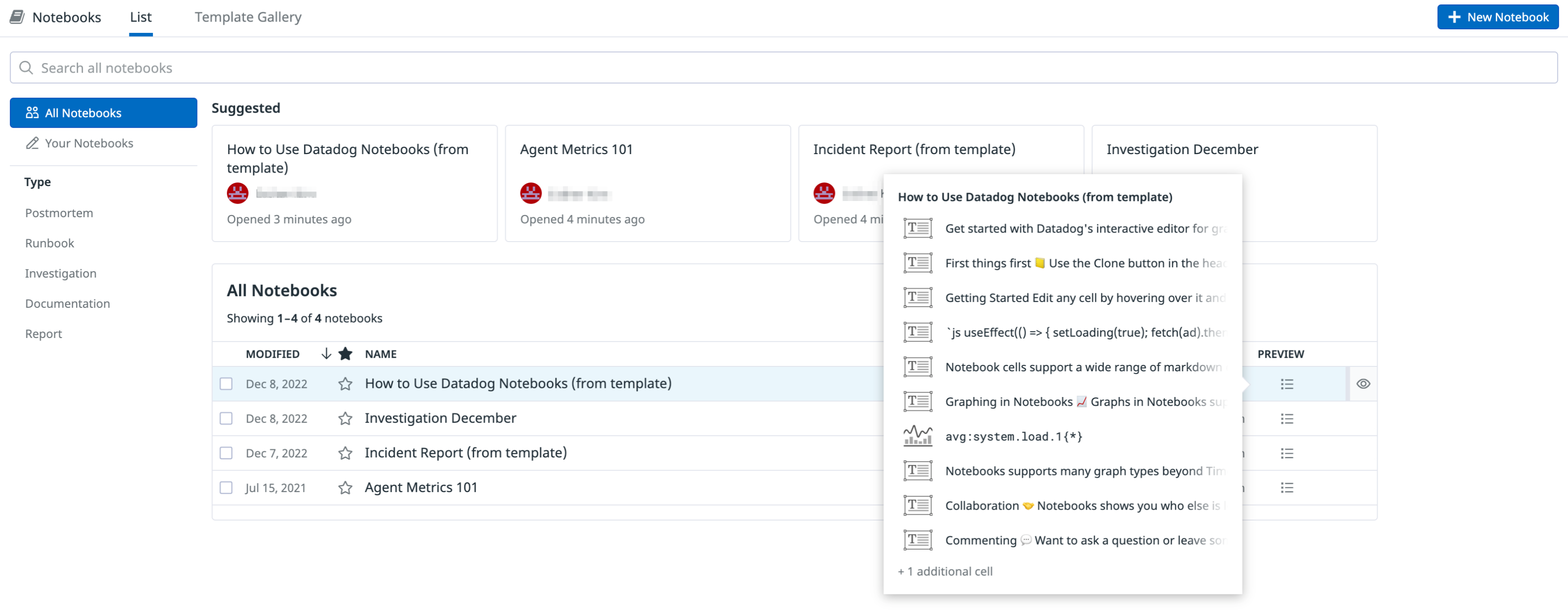The width and height of the screenshot is (1568, 612).
Task: Switch to the List tab
Action: tap(141, 17)
